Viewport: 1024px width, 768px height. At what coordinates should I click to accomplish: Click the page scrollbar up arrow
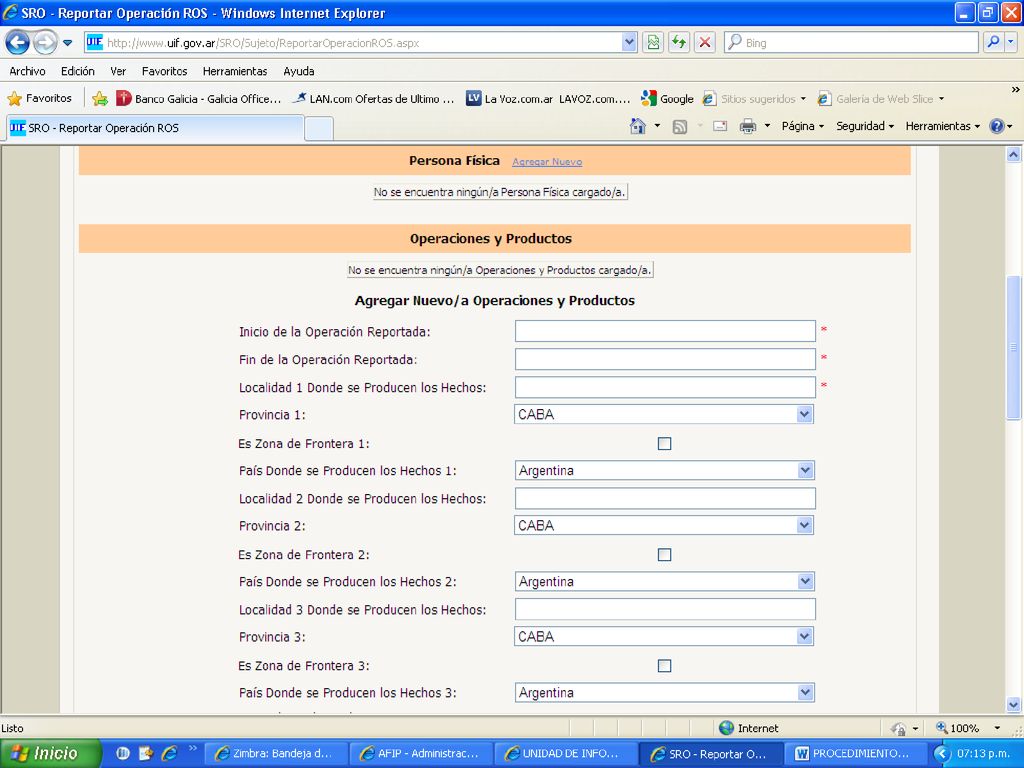[1013, 155]
